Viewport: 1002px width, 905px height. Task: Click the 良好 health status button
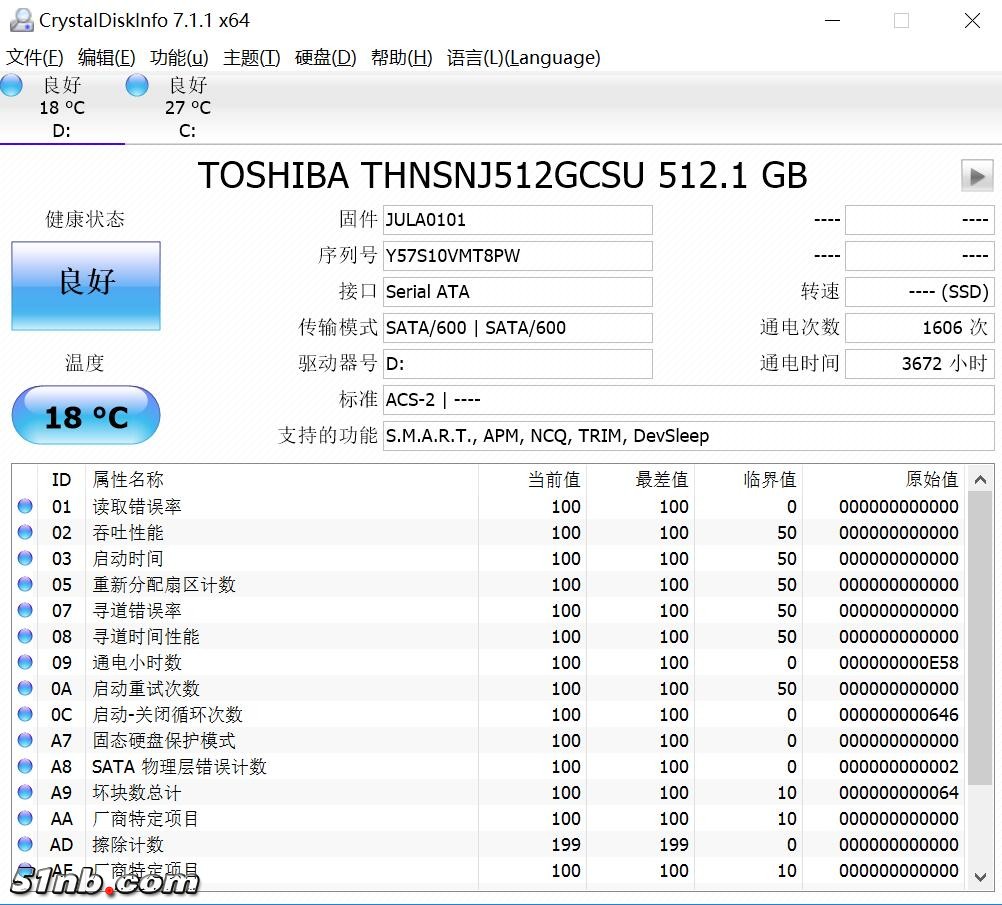[x=86, y=285]
